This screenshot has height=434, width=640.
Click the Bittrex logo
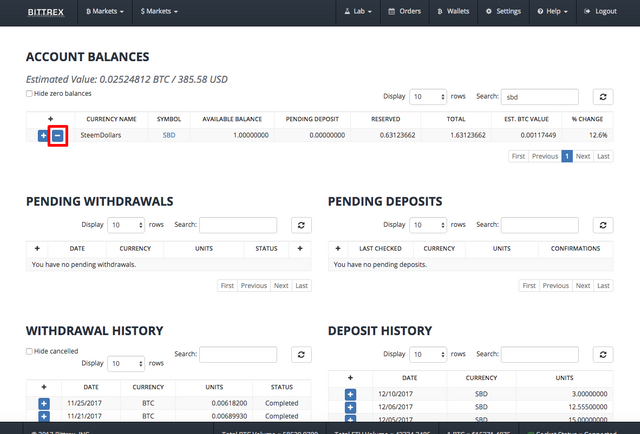(46, 12)
